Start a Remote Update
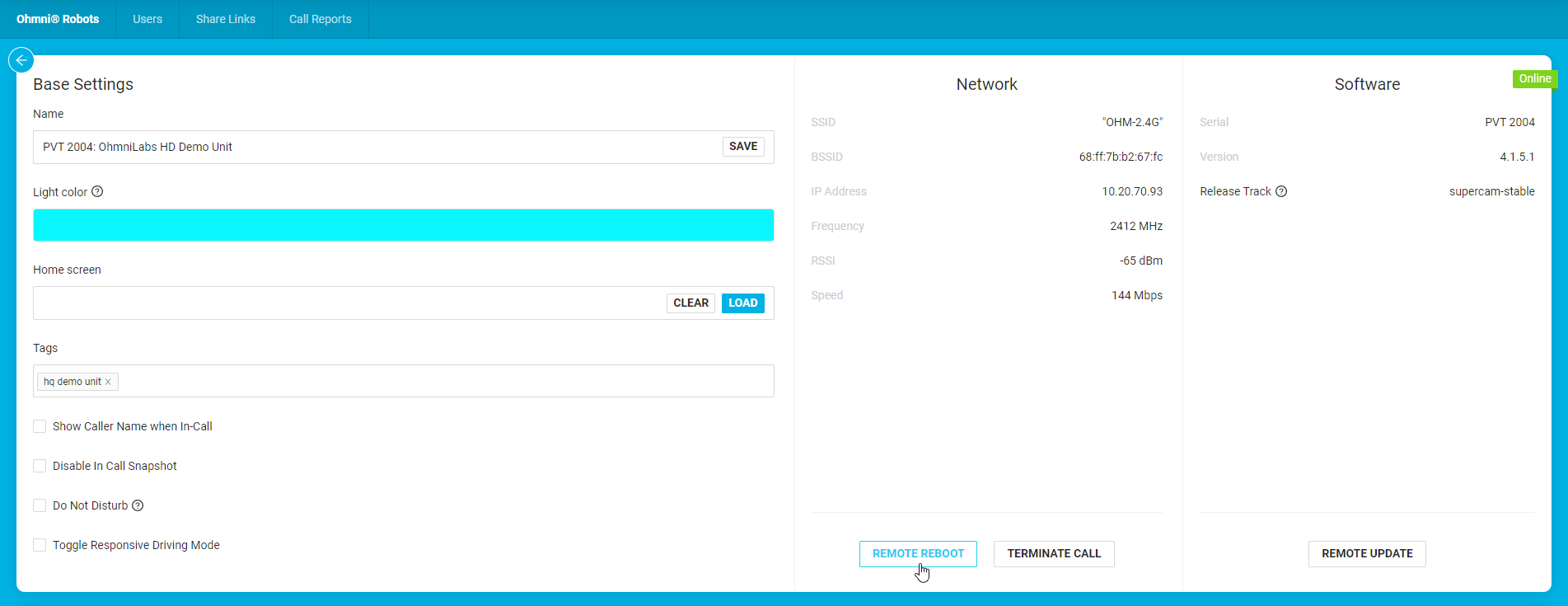This screenshot has height=606, width=1568. click(x=1366, y=553)
